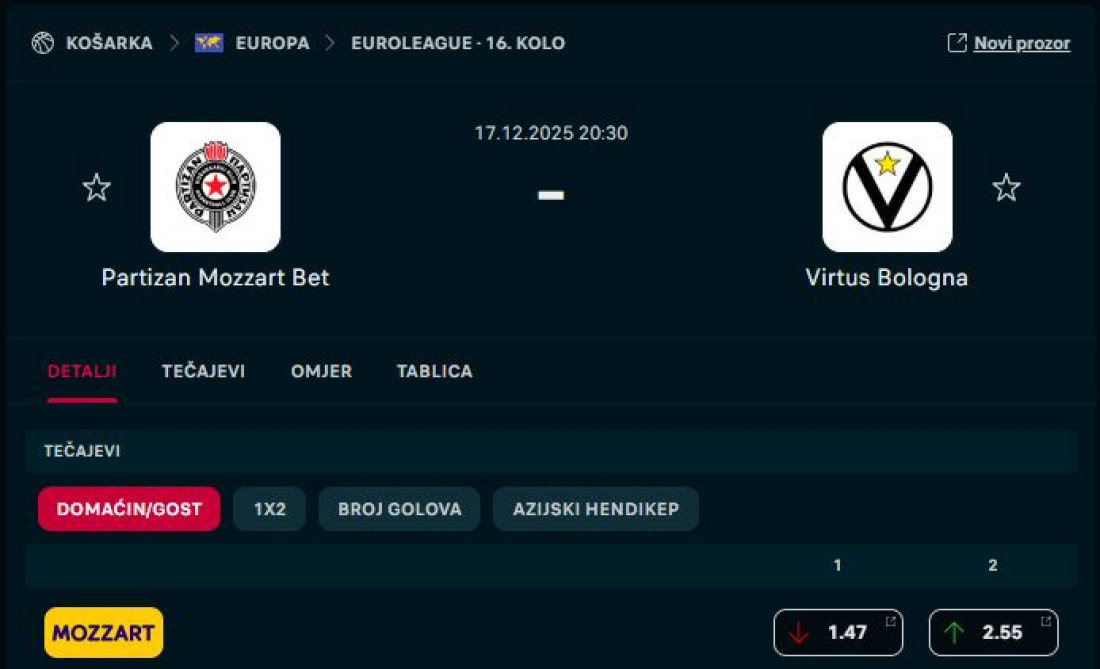1100x669 pixels.
Task: Click the external link icon on the 1.47 odds
Action: (x=890, y=622)
